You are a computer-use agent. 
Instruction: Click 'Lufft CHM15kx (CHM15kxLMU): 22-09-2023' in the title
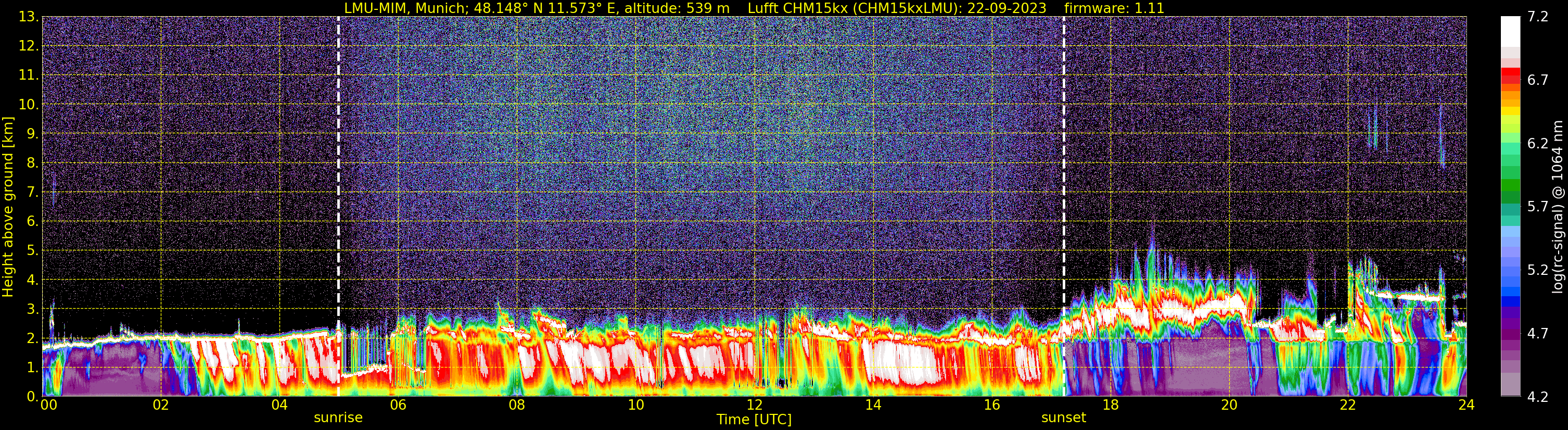coord(897,8)
